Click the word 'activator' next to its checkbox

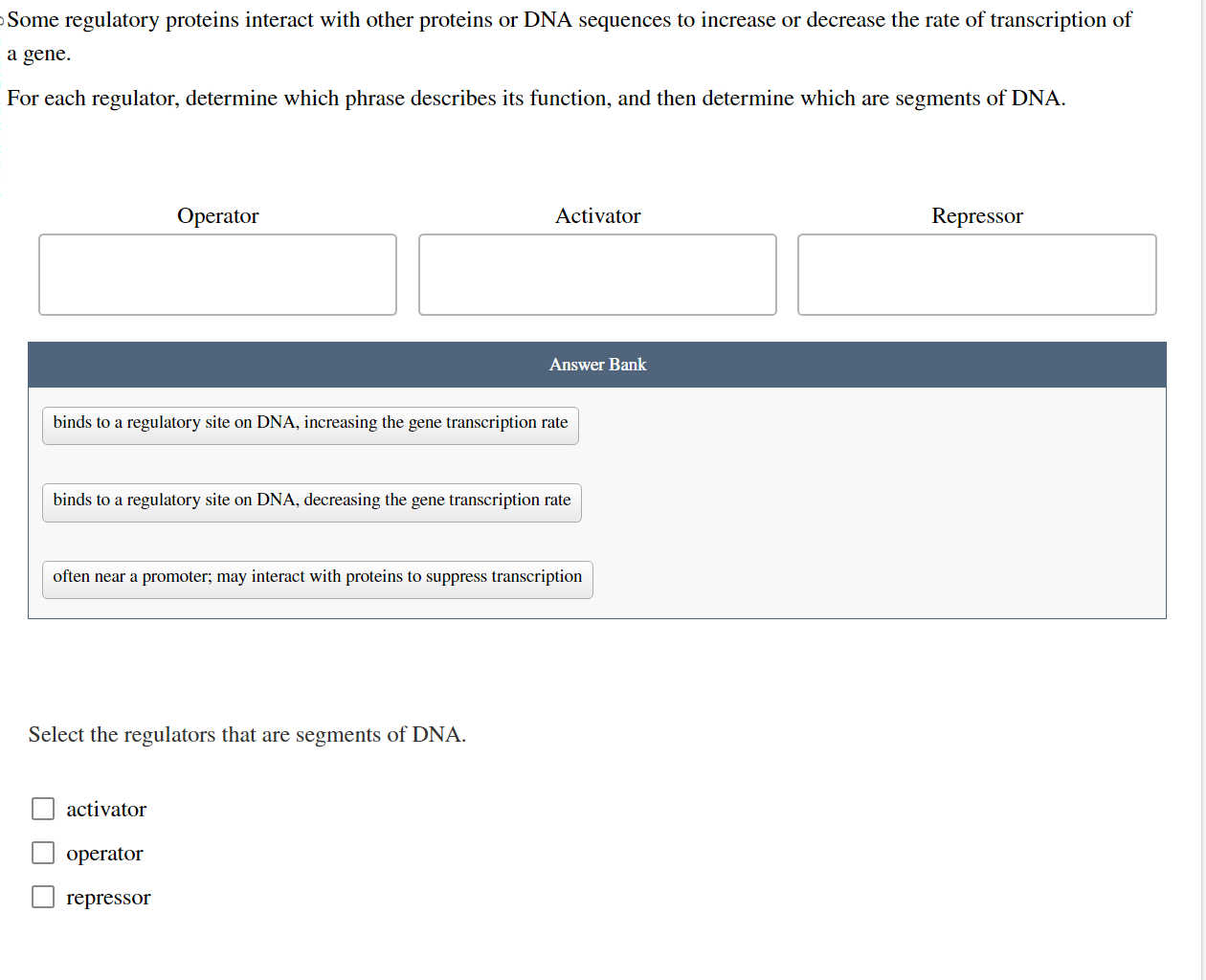coord(106,809)
